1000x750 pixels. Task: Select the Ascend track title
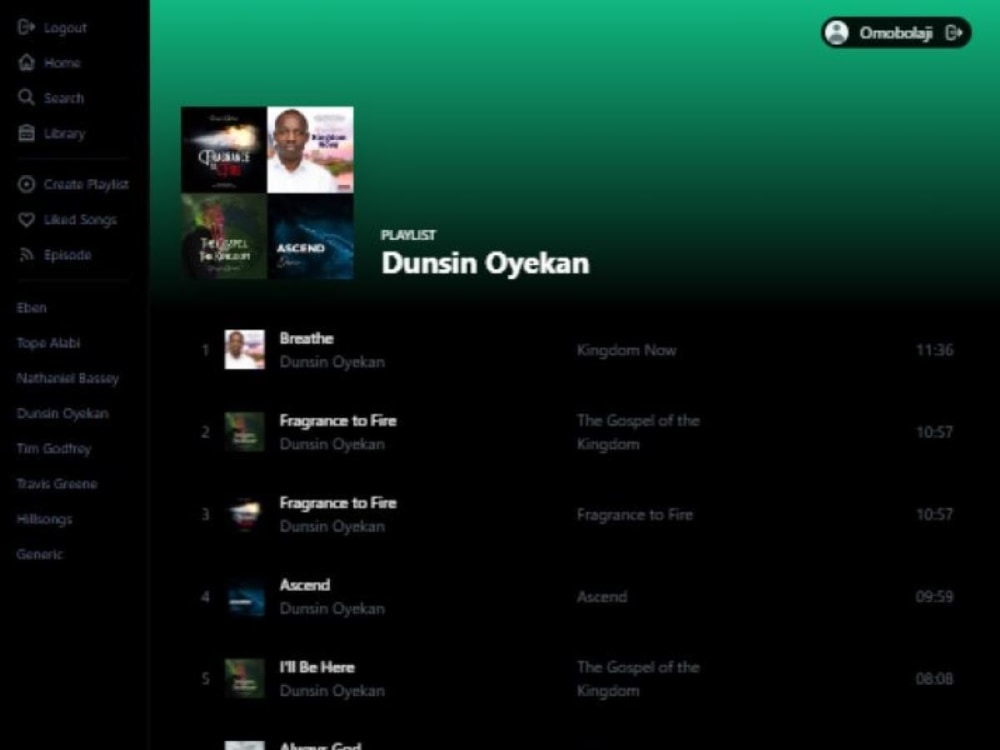pyautogui.click(x=305, y=585)
